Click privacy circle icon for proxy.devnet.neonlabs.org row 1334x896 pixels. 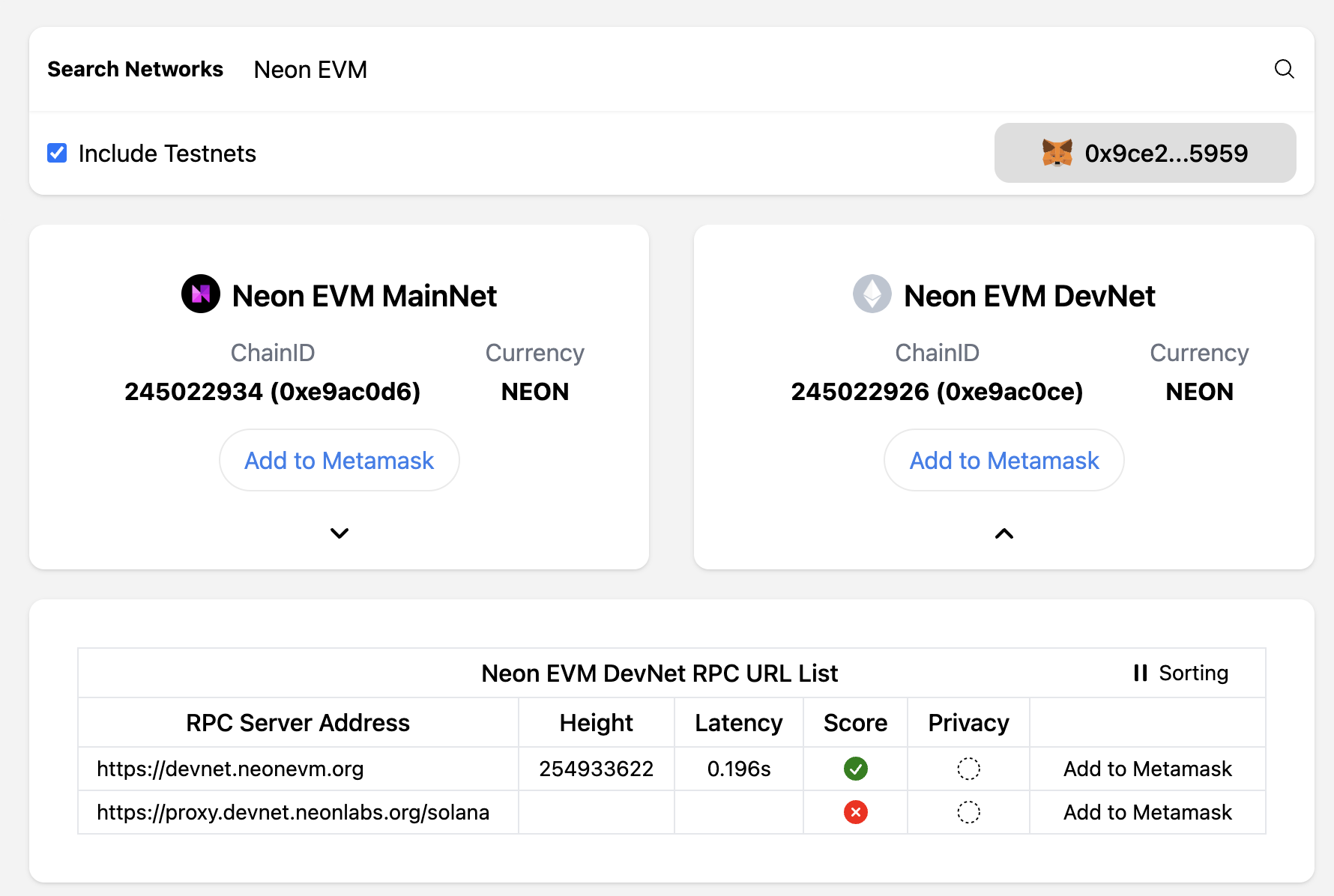[x=968, y=812]
